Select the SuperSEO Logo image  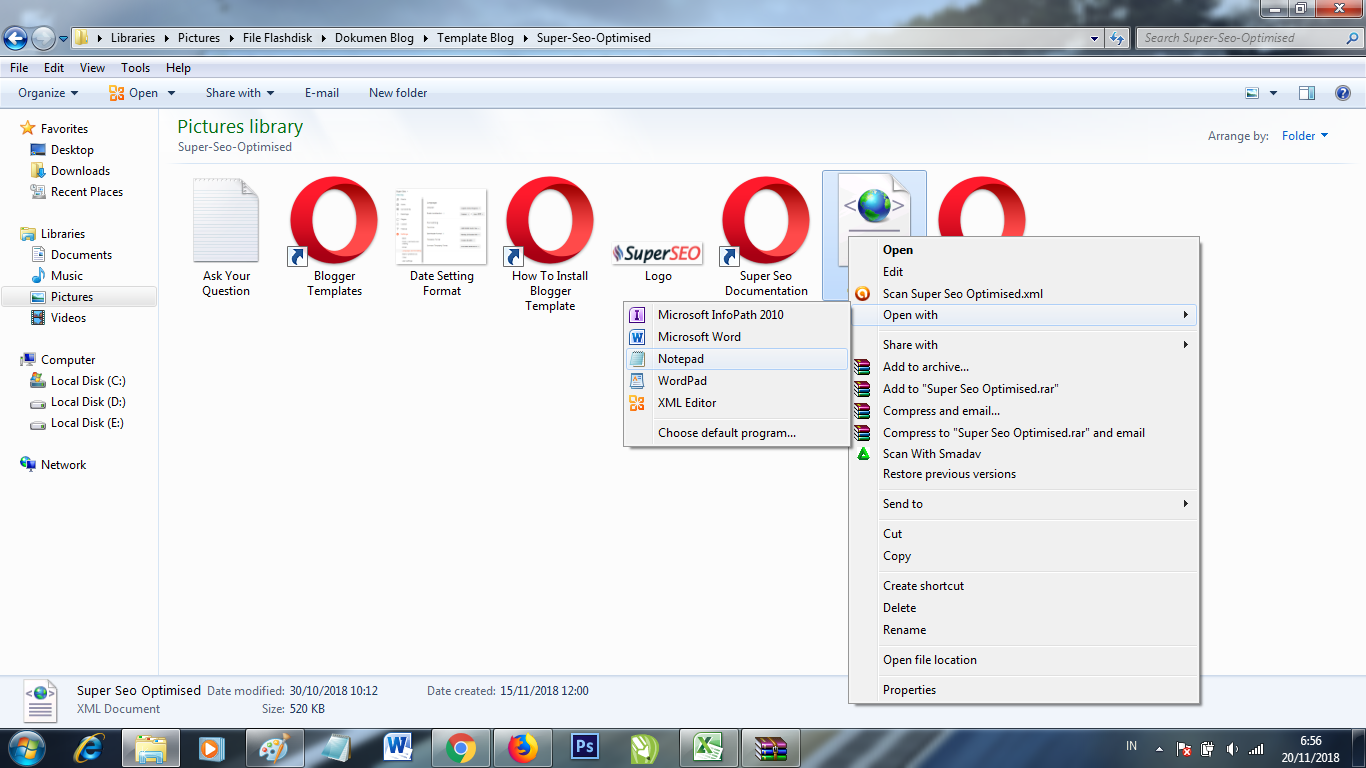pos(658,262)
